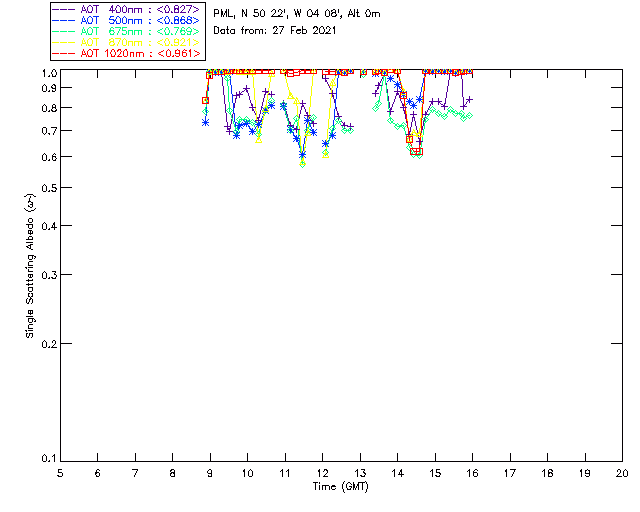Click the '10' hour label on the time axis
640x512 pixels.
(x=247, y=473)
